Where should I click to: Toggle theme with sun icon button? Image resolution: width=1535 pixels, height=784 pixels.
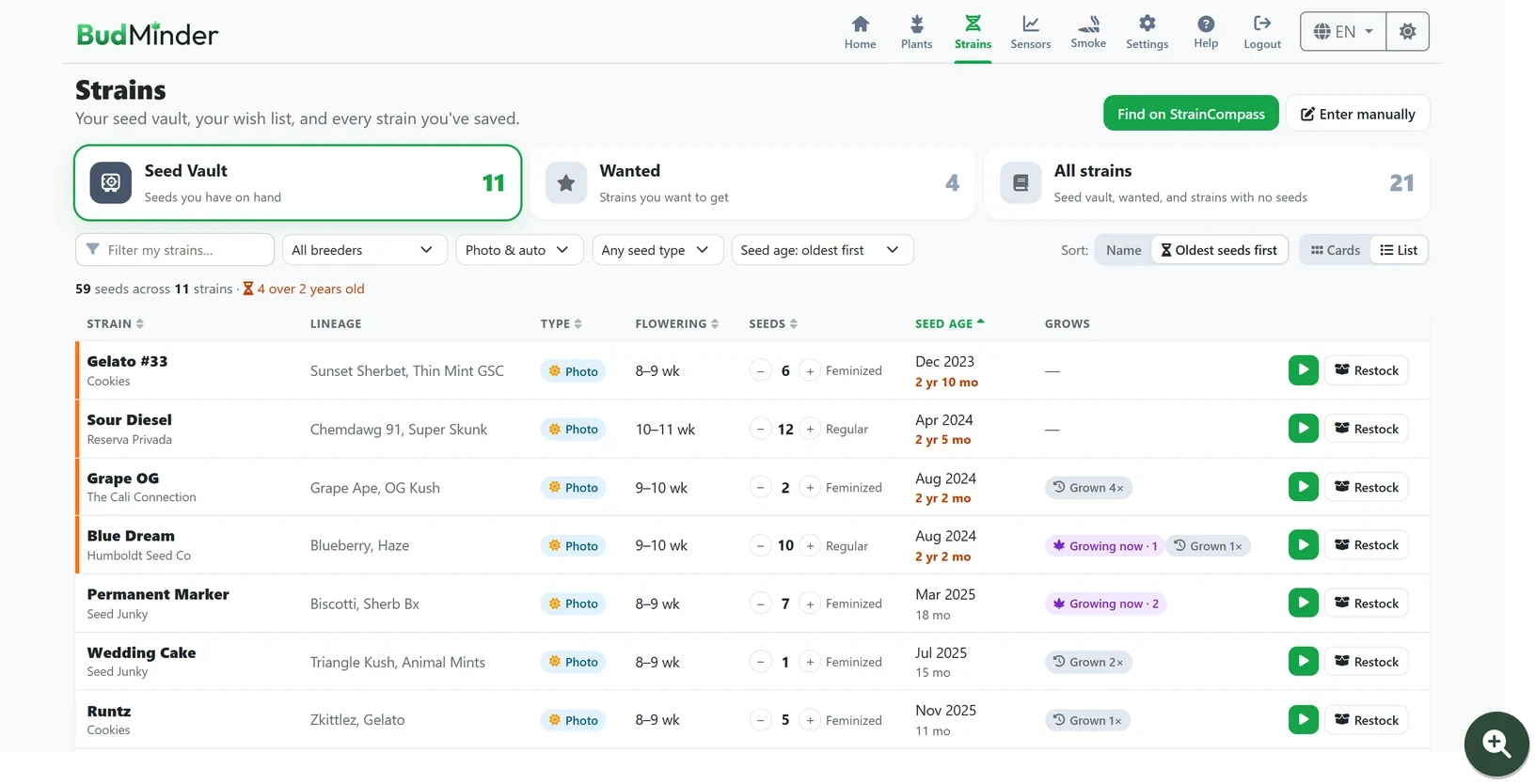click(1407, 32)
